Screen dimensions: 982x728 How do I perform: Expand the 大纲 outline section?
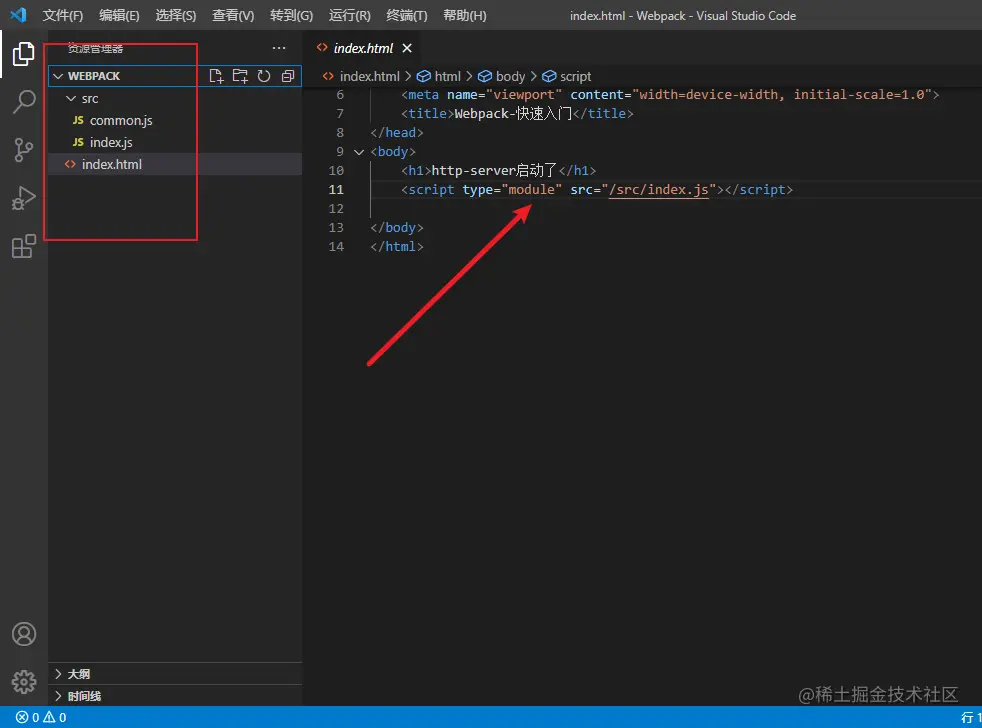(x=58, y=674)
